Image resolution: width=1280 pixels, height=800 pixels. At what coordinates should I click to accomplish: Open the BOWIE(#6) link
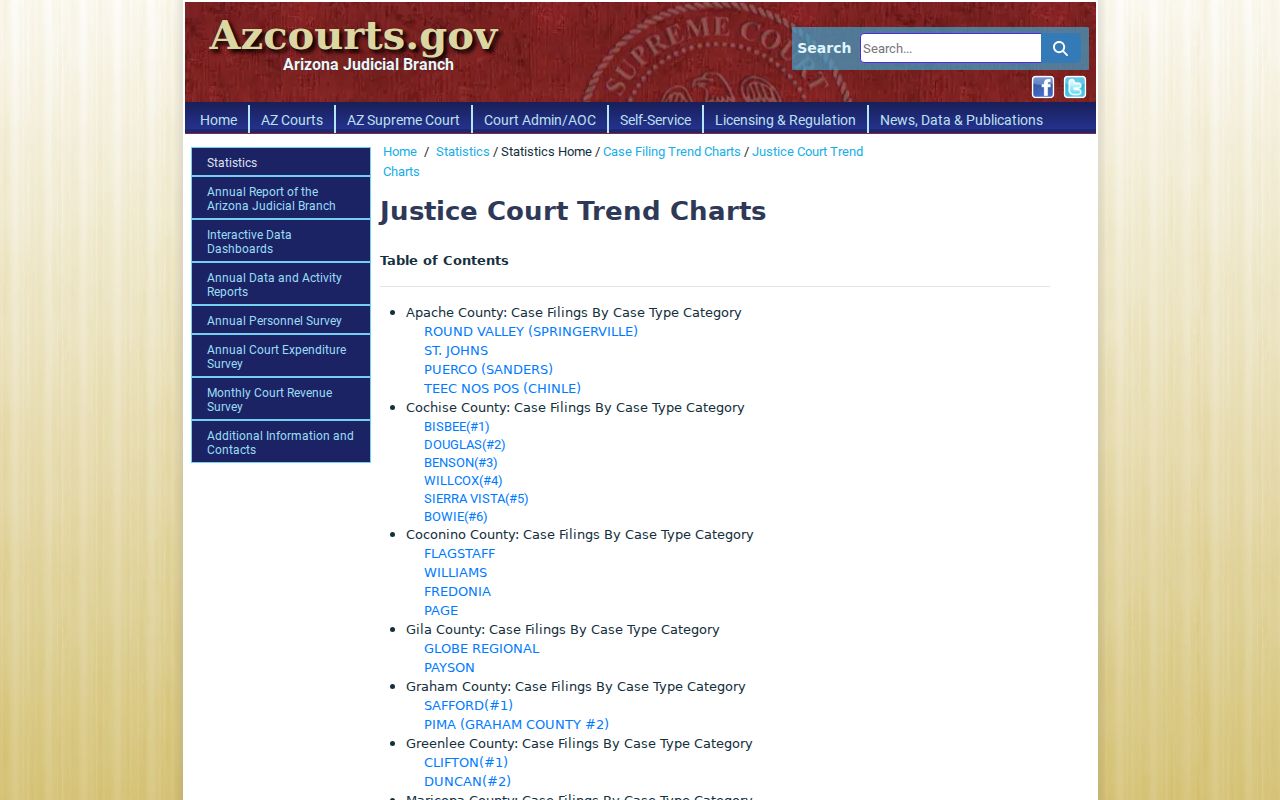pyautogui.click(x=456, y=516)
